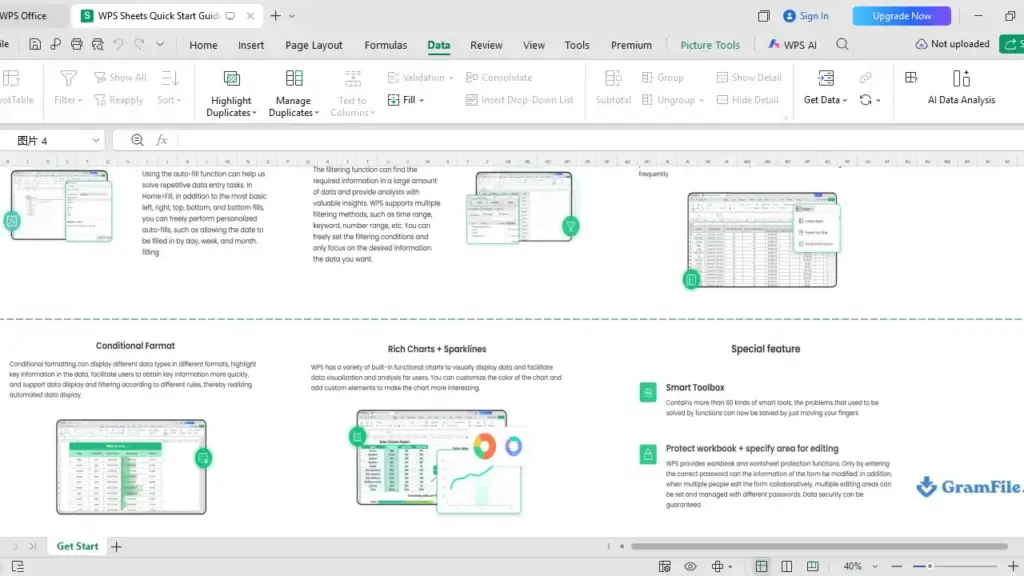1024x576 pixels.
Task: Open WPS AI from the ribbon tabs
Action: pos(792,44)
